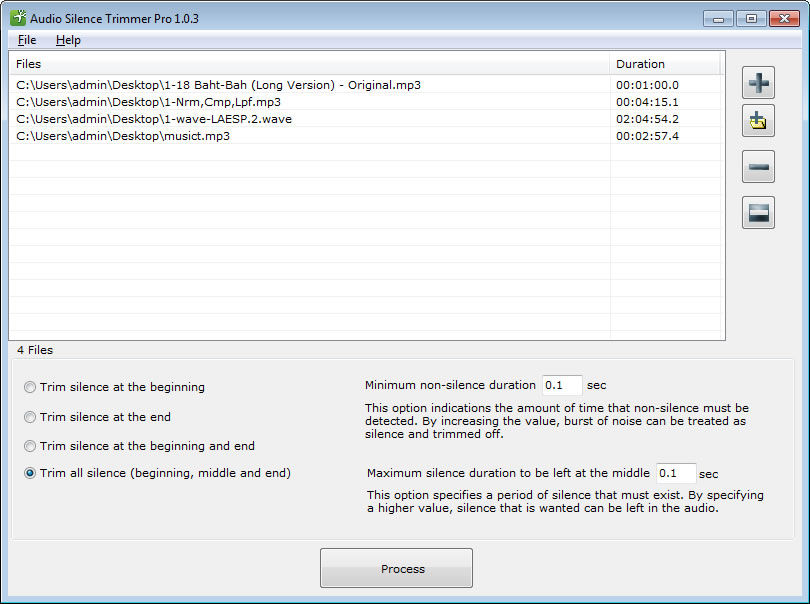This screenshot has height=604, width=810.
Task: Minimize the Audio Silence Trimmer window
Action: (718, 19)
